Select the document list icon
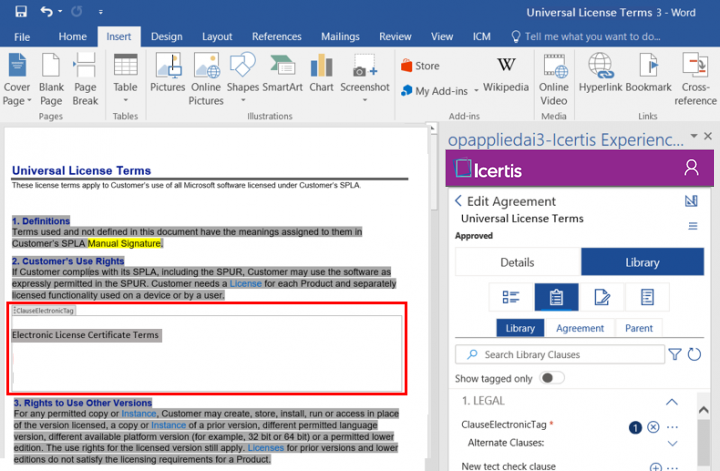The width and height of the screenshot is (720, 471). click(x=647, y=297)
